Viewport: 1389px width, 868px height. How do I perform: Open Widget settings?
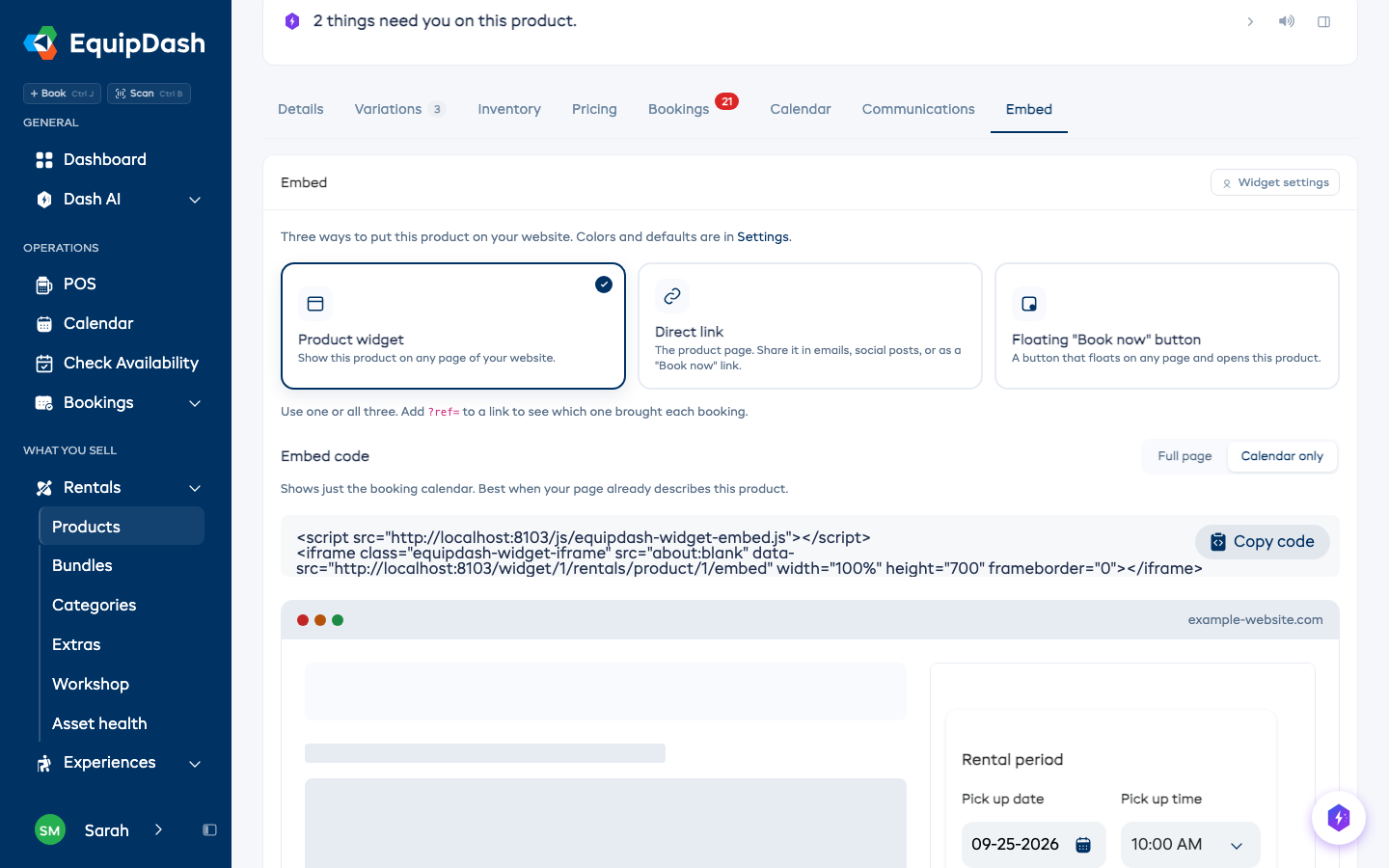(x=1275, y=182)
